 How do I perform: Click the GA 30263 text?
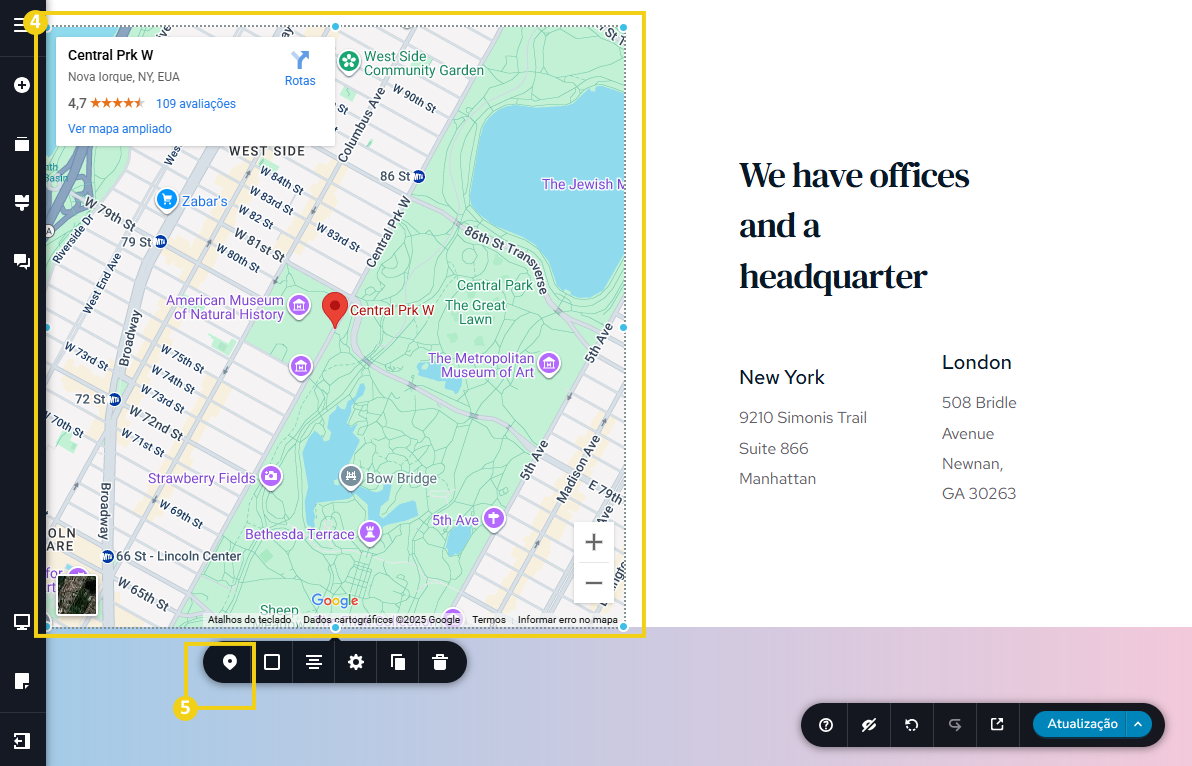pos(979,494)
